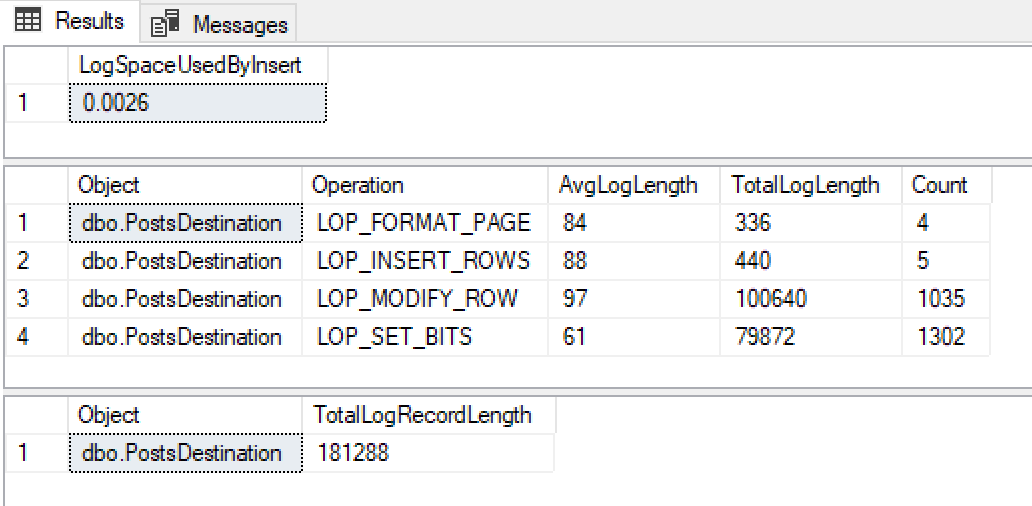Select the 181288 cell value

(x=353, y=453)
